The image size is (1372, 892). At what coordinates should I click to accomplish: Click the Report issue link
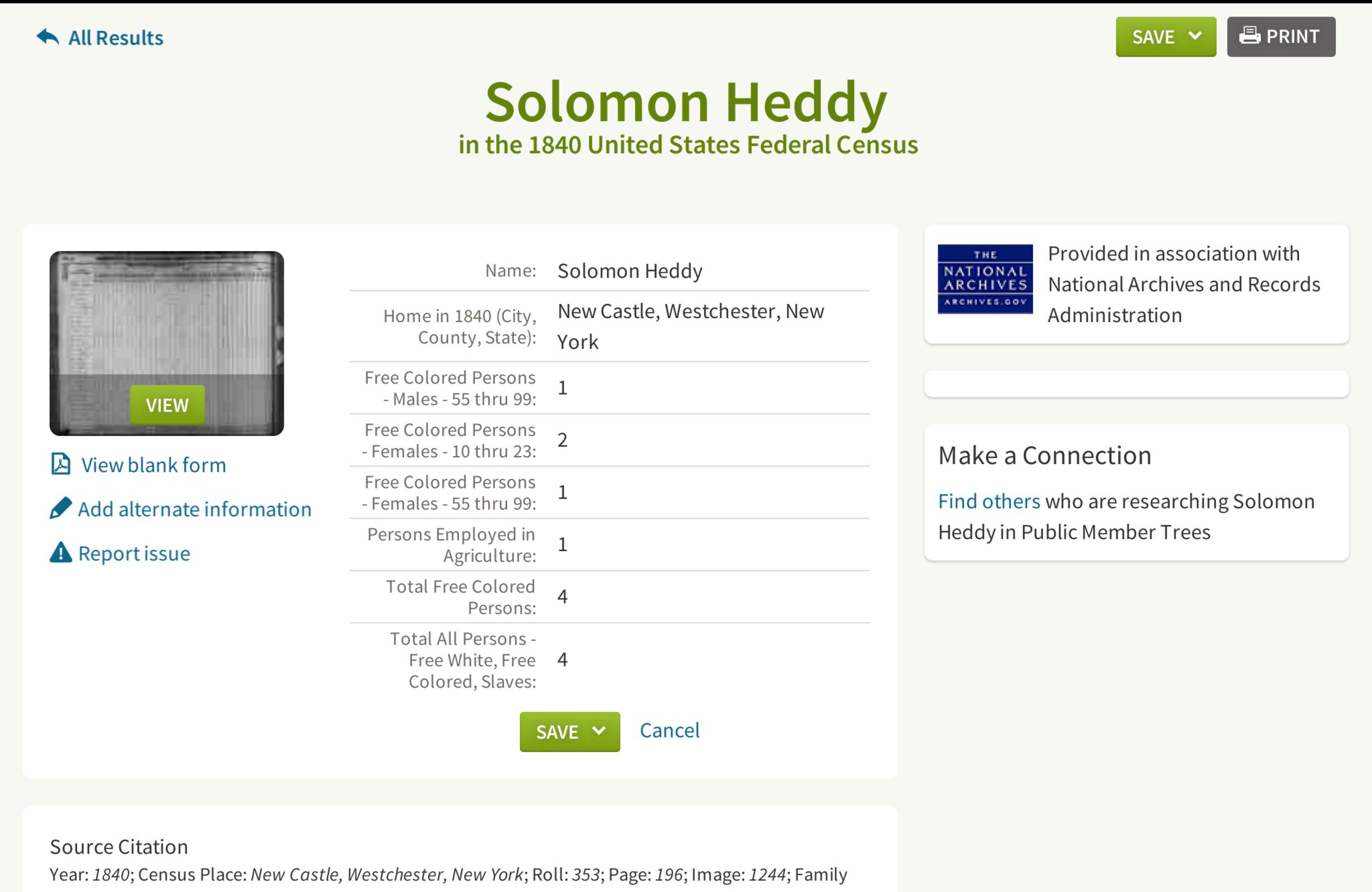tap(134, 554)
